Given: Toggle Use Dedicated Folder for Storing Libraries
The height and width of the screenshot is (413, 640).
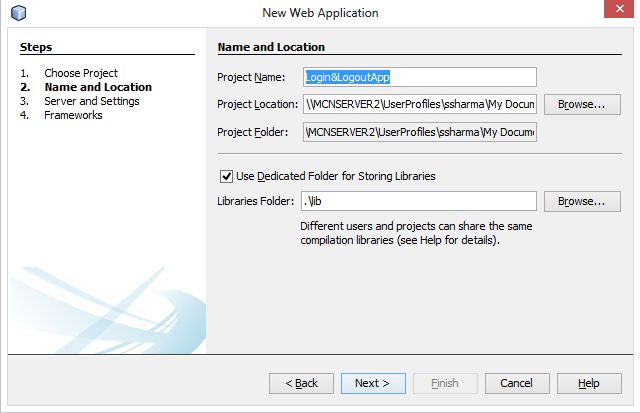Looking at the screenshot, I should click(x=225, y=176).
